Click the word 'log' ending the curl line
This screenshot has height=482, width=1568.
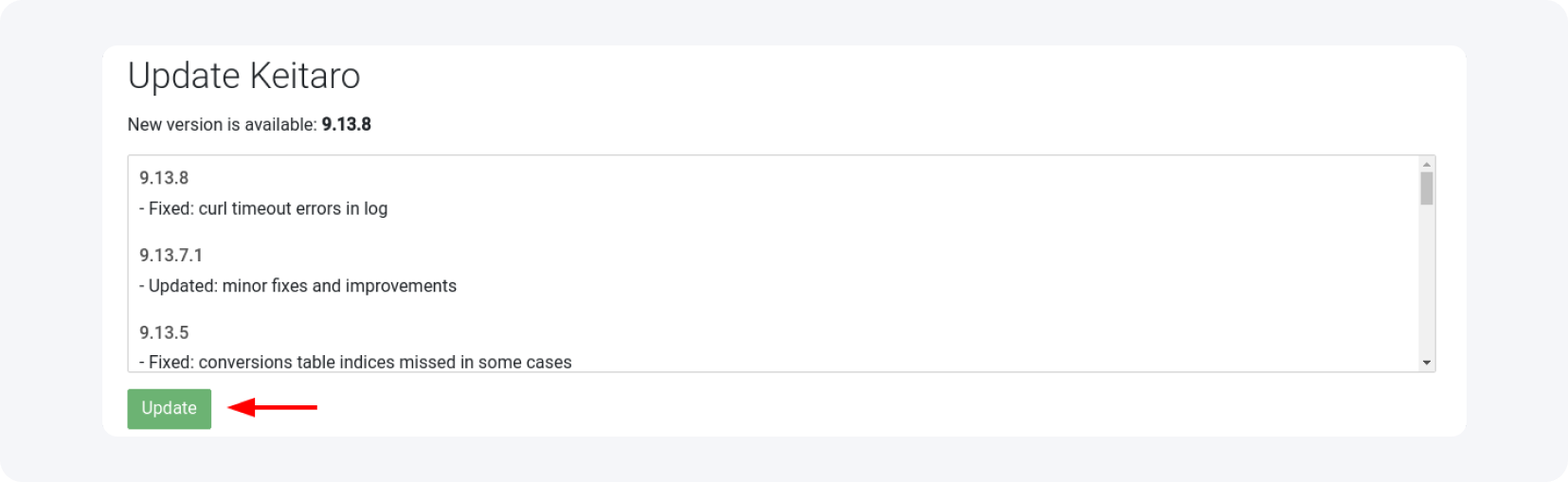click(x=375, y=208)
